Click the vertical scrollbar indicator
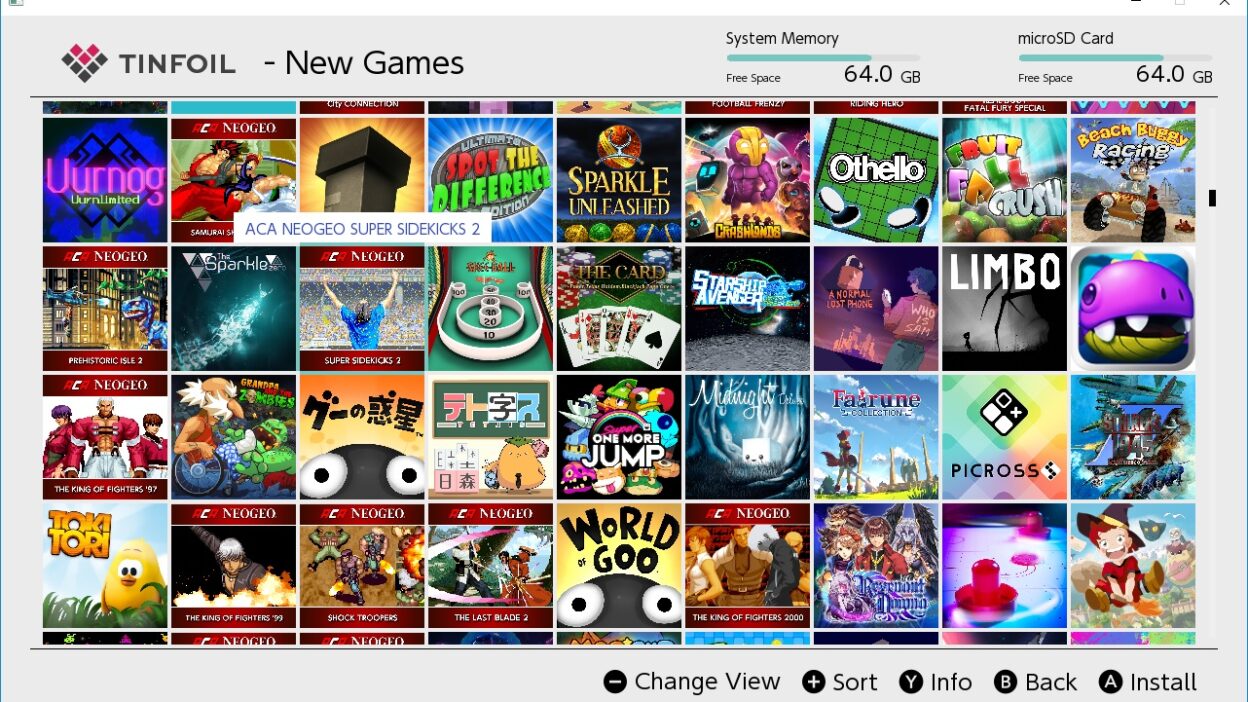 pyautogui.click(x=1212, y=198)
